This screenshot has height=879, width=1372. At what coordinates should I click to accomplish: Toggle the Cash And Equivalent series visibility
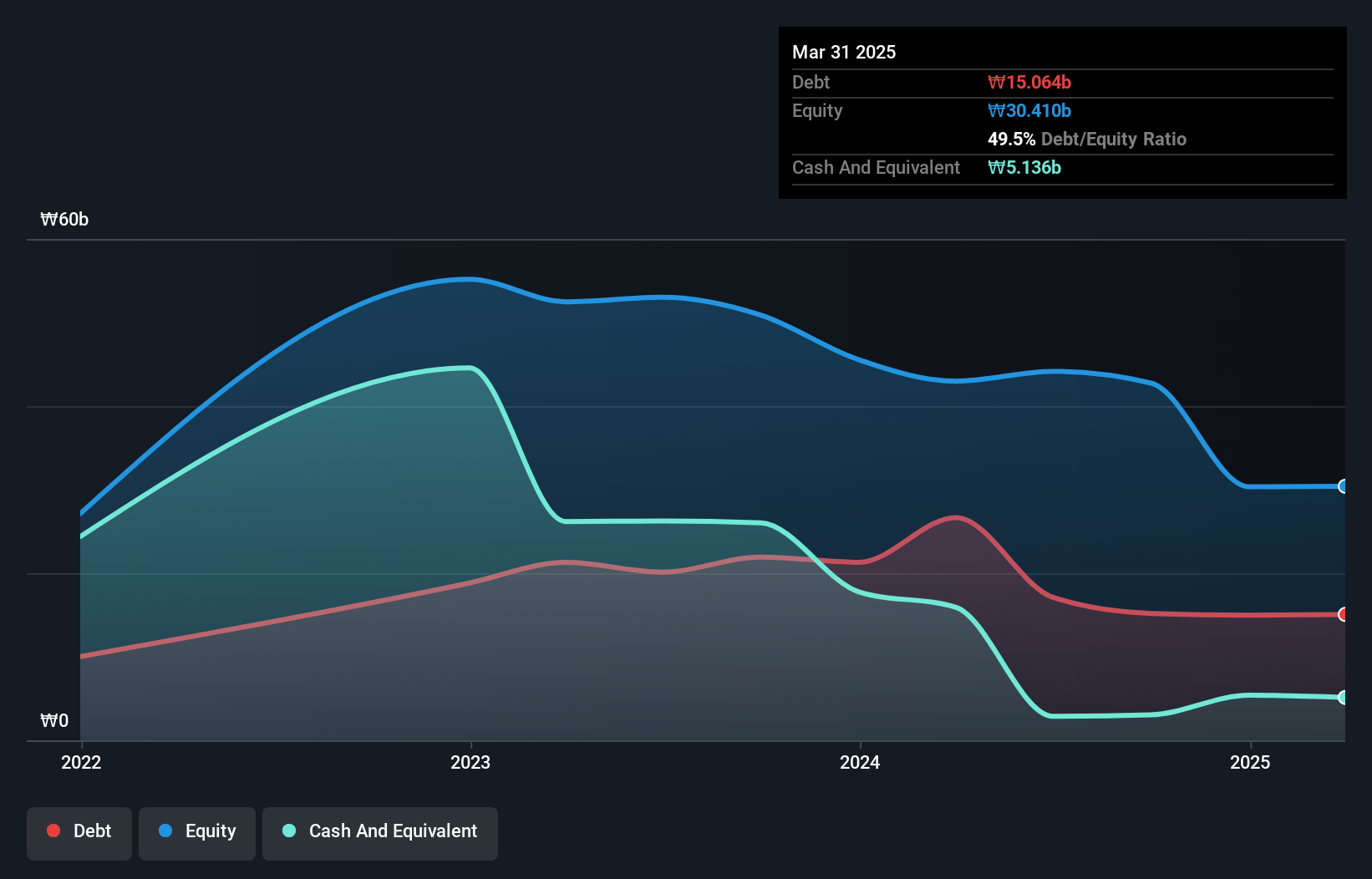(380, 832)
